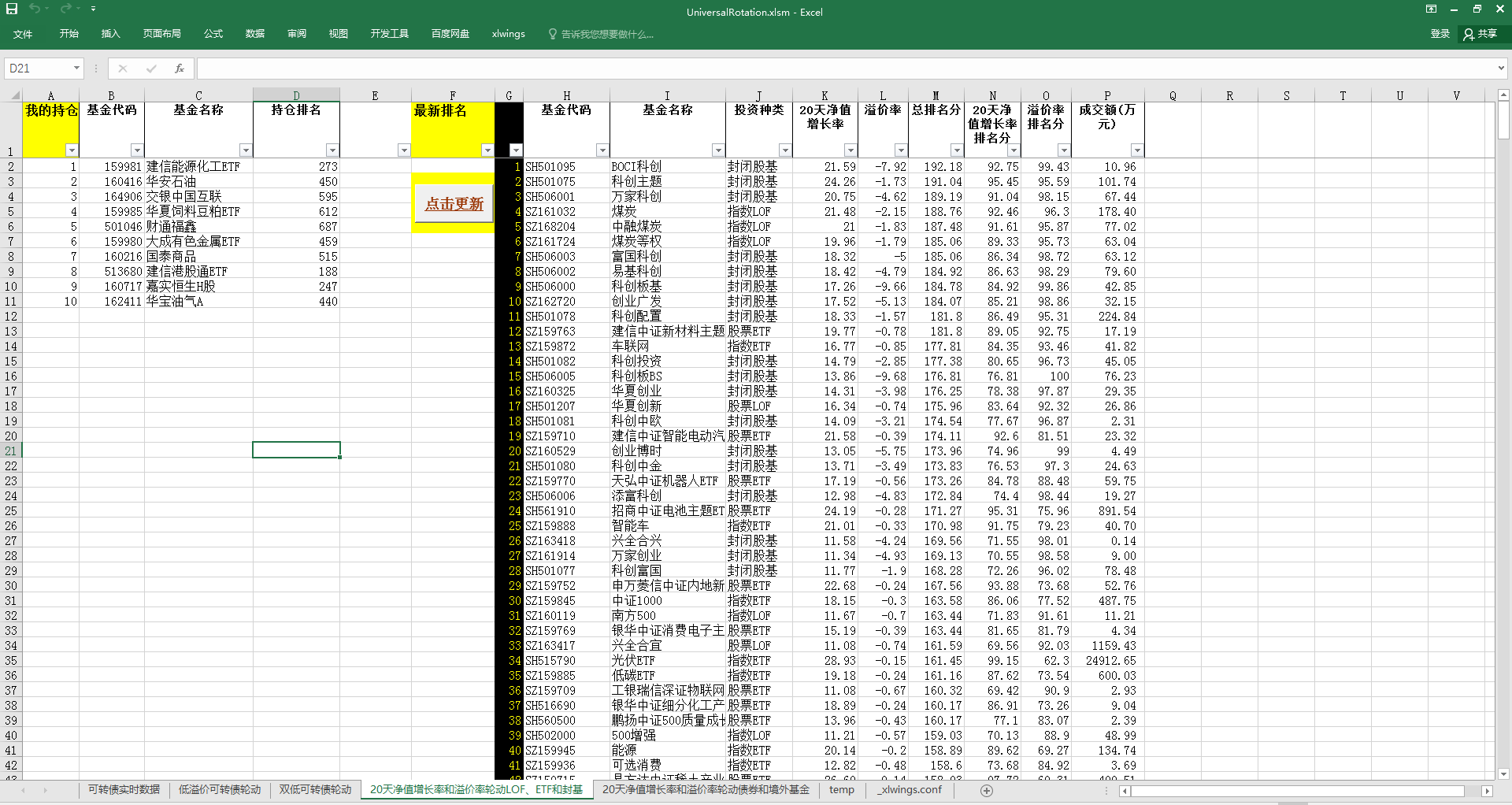The width and height of the screenshot is (1512, 805).
Task: Add a new sheet with plus icon
Action: pyautogui.click(x=987, y=790)
